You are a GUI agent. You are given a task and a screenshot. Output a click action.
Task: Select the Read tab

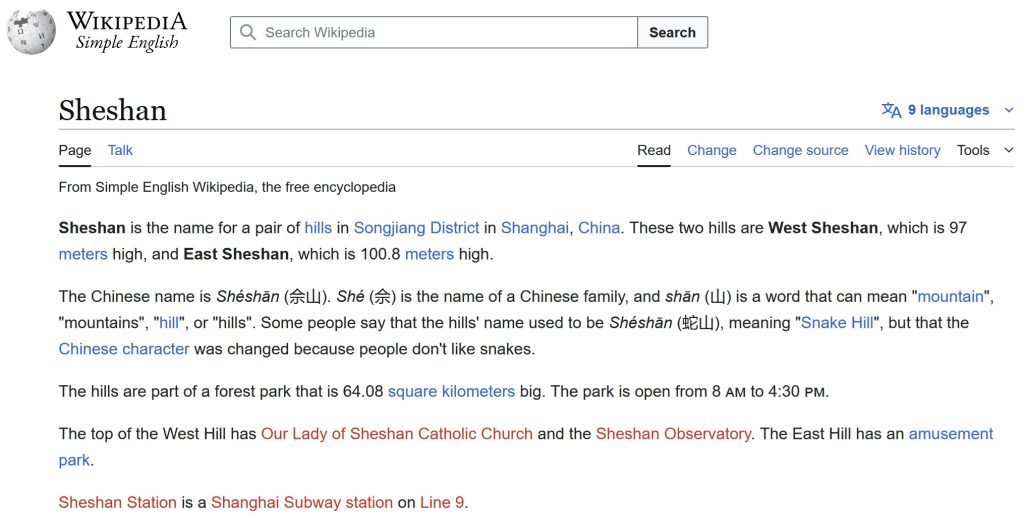click(654, 150)
